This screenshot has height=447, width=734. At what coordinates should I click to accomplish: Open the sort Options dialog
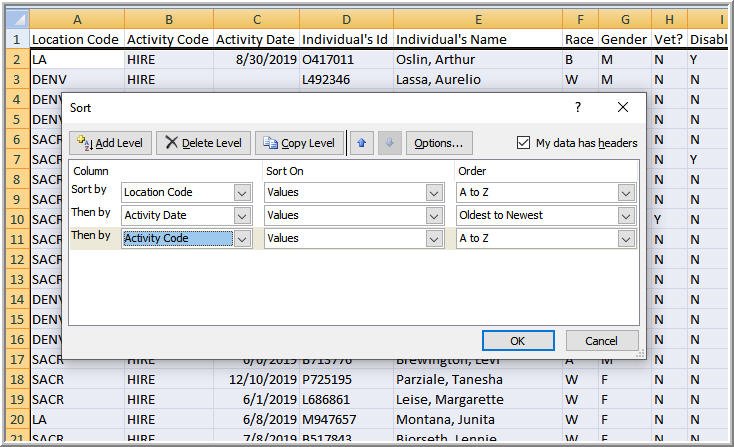coord(439,143)
